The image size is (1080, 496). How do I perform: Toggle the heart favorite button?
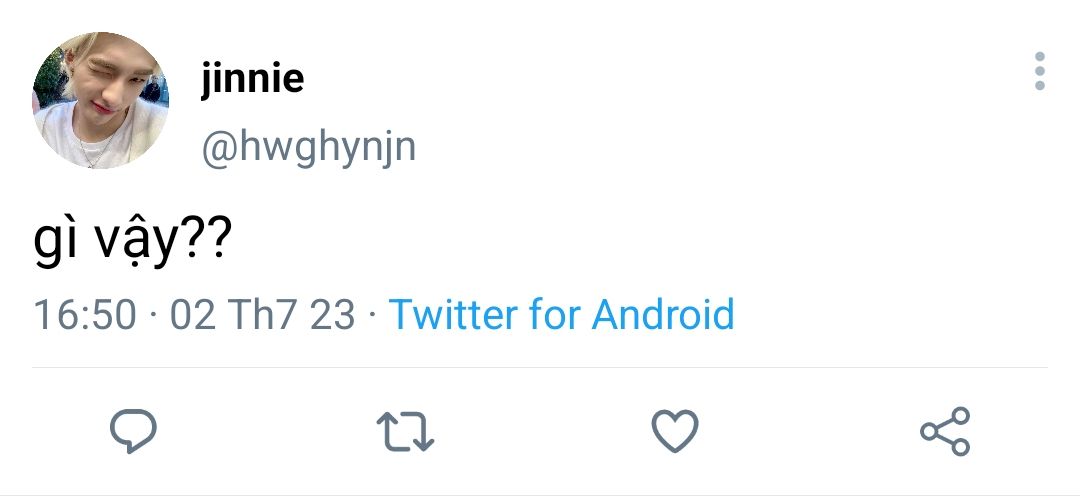[675, 431]
